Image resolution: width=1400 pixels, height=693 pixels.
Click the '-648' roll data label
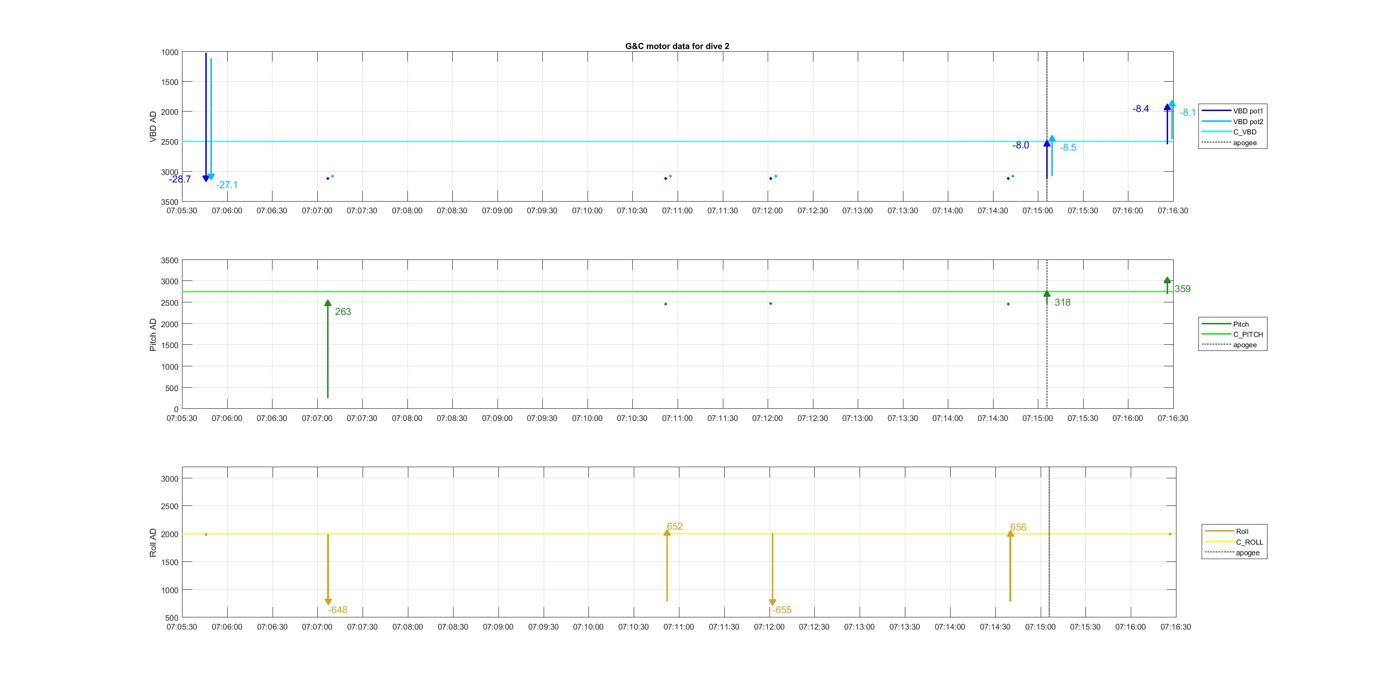337,610
